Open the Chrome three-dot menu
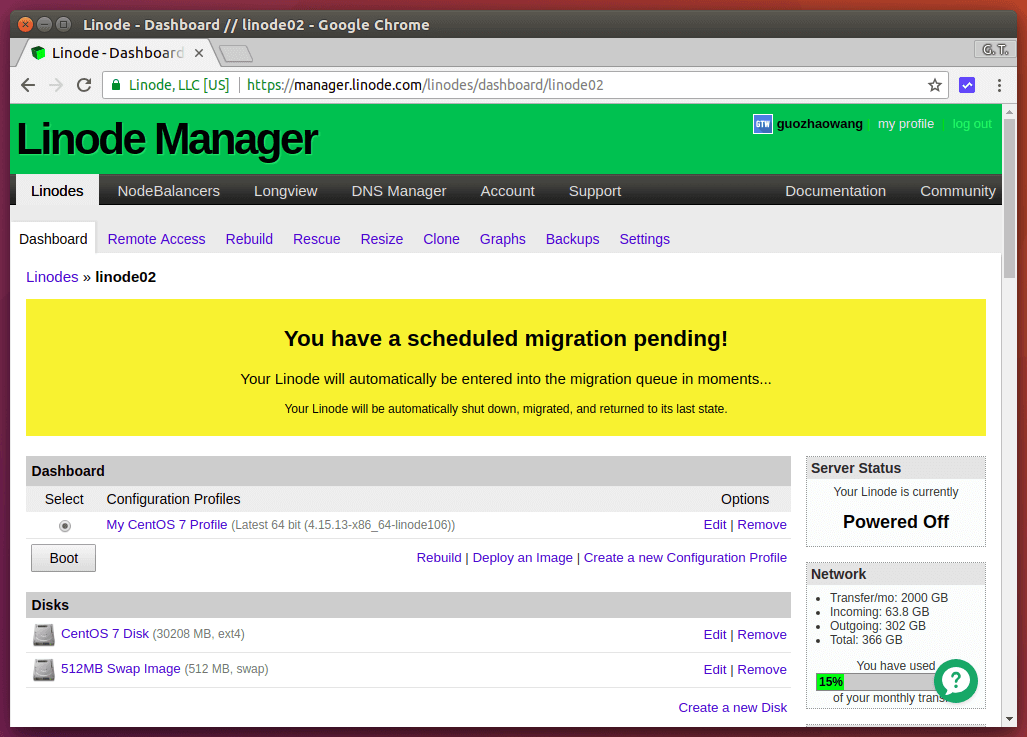 pos(999,85)
